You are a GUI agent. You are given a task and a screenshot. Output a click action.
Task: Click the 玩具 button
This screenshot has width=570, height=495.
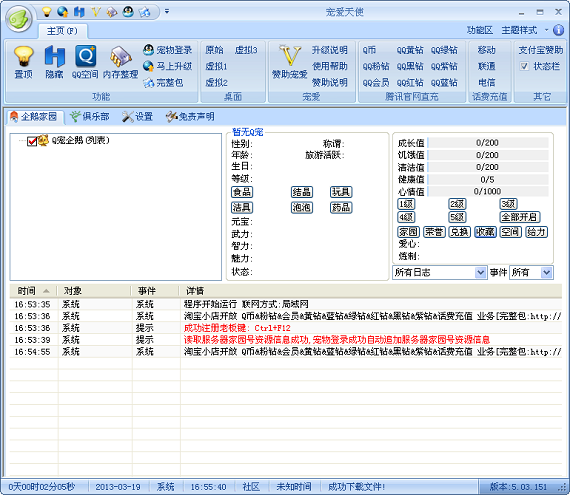[x=341, y=192]
